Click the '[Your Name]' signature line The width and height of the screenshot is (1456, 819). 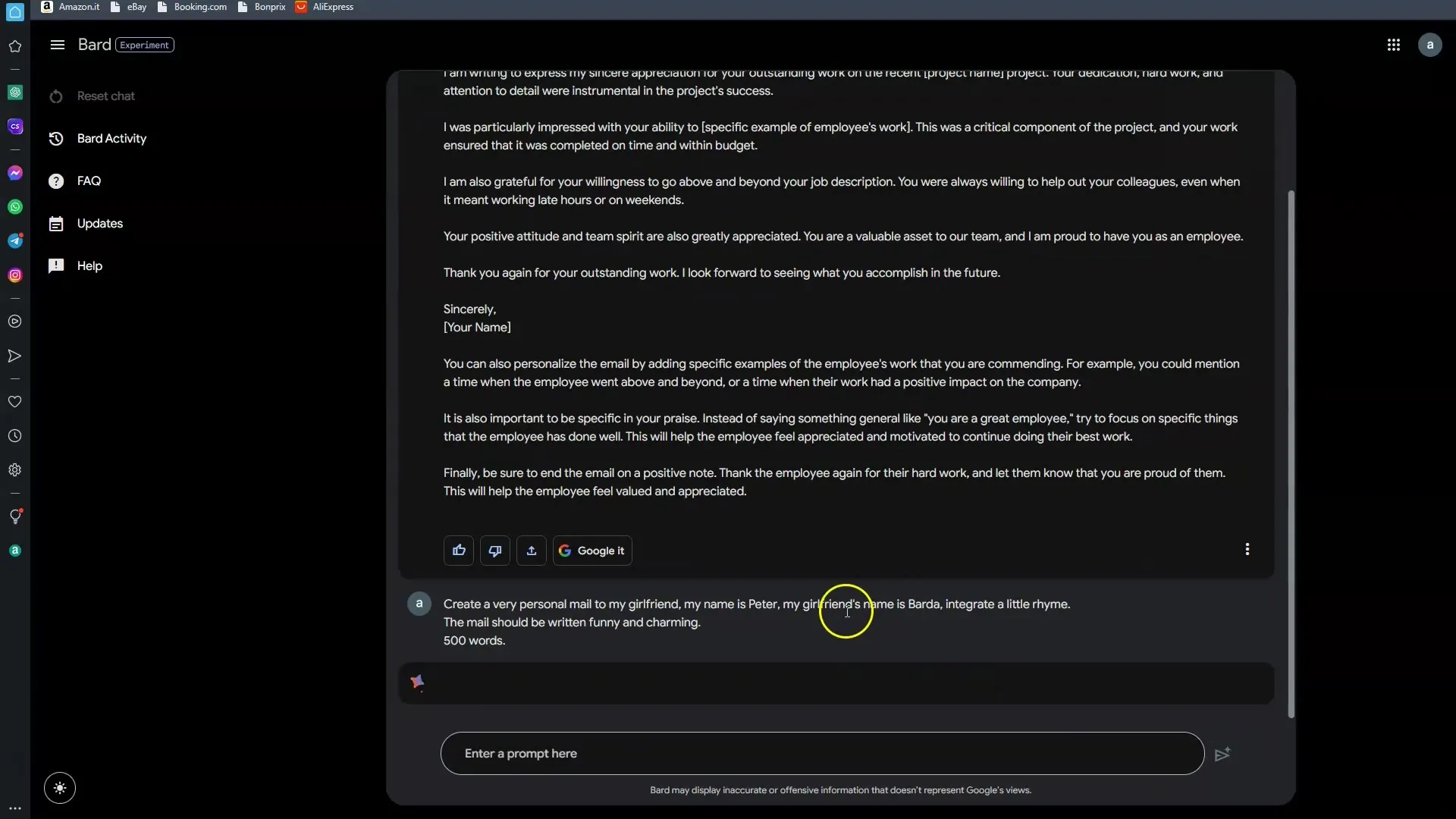[477, 328]
